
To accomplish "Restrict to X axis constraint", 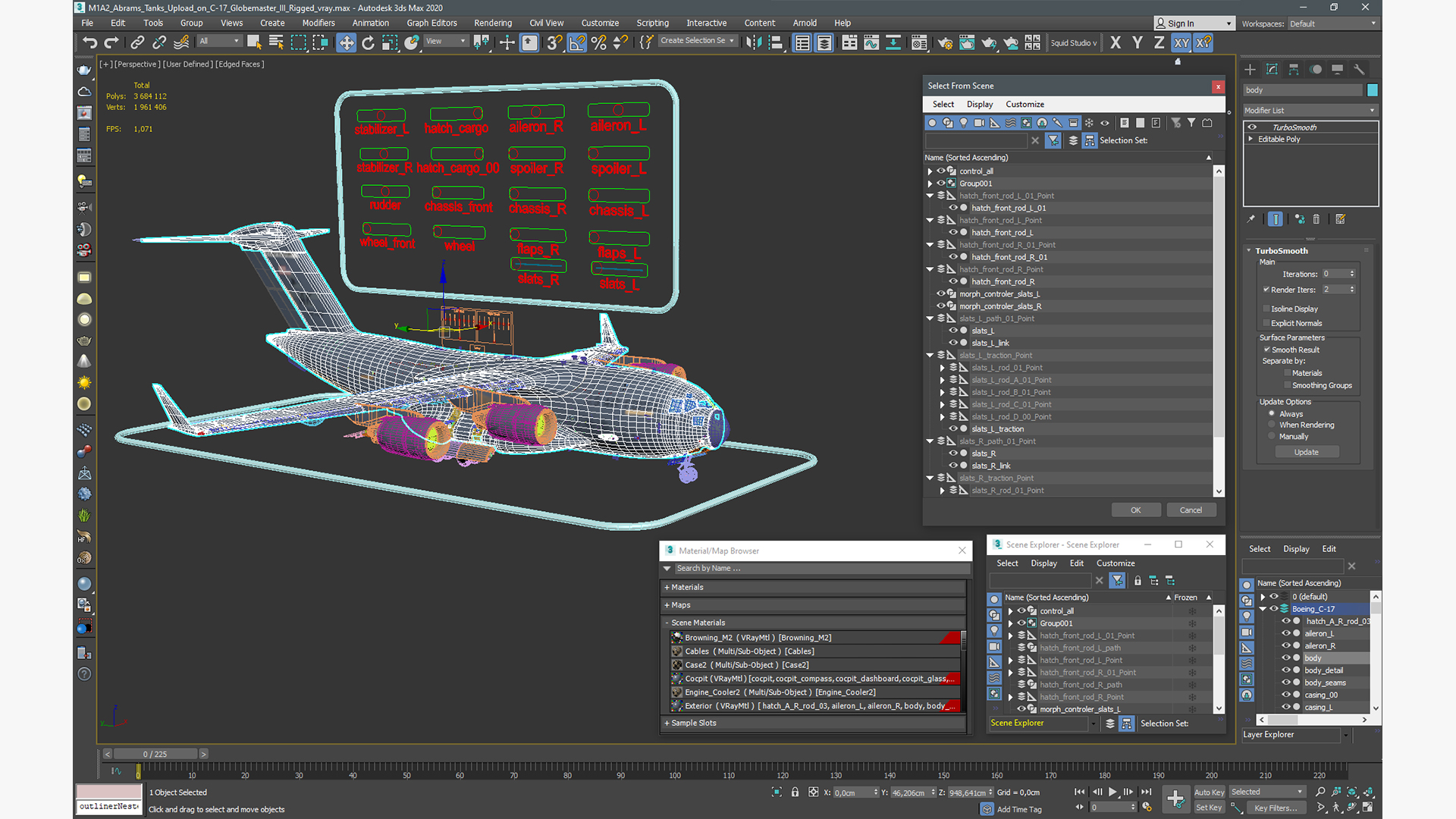I will click(x=1116, y=42).
